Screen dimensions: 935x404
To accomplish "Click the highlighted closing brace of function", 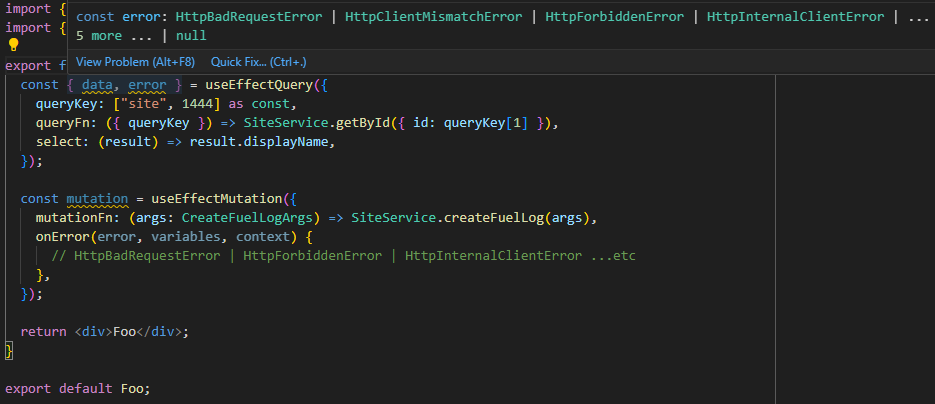I will coord(8,351).
